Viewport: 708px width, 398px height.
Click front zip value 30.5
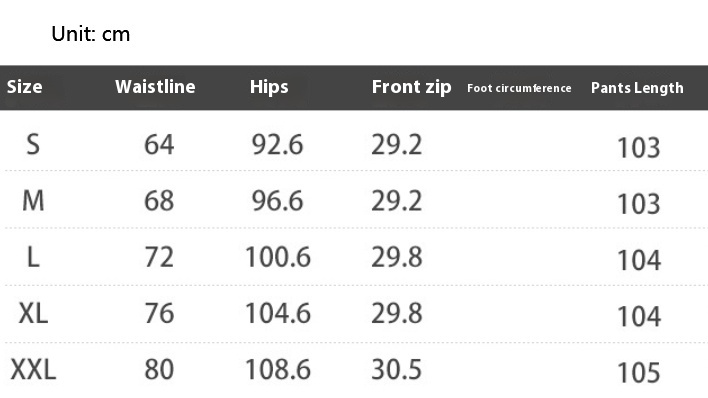pyautogui.click(x=396, y=370)
